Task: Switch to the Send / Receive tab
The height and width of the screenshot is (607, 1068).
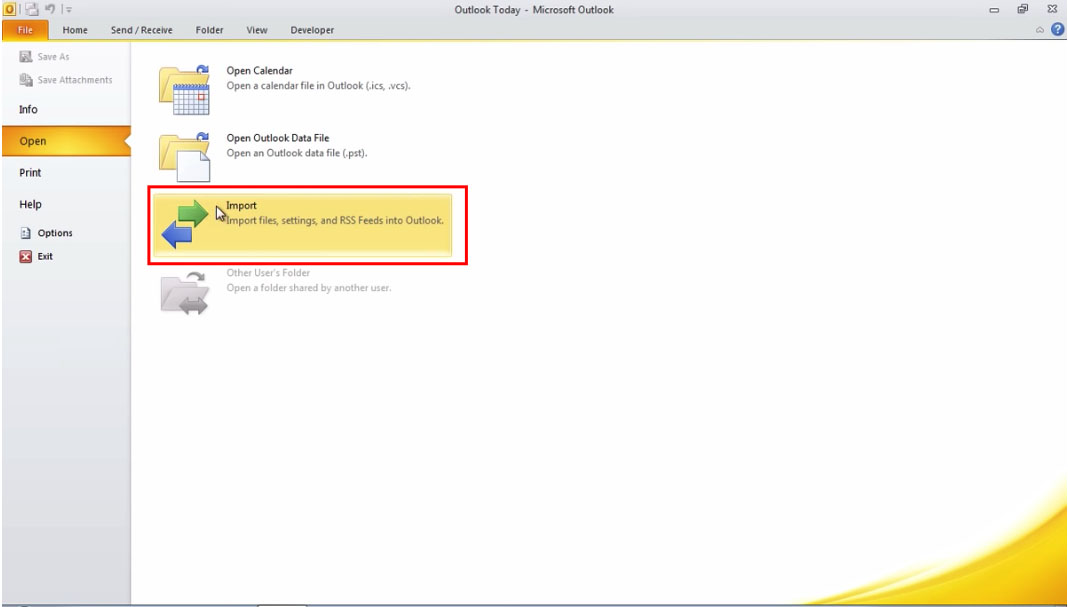Action: [x=142, y=30]
